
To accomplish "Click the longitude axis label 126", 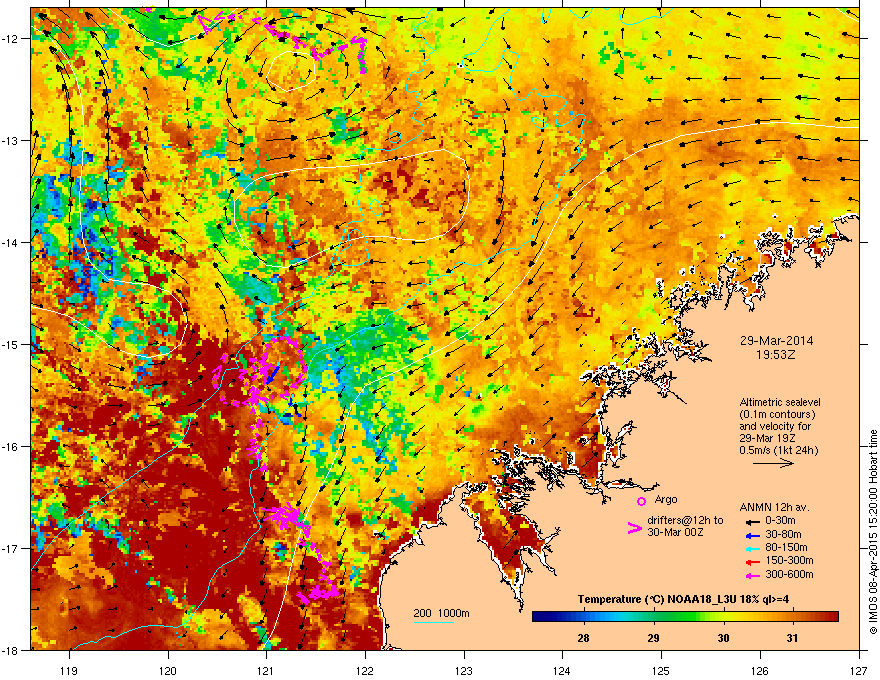I will pyautogui.click(x=760, y=670).
